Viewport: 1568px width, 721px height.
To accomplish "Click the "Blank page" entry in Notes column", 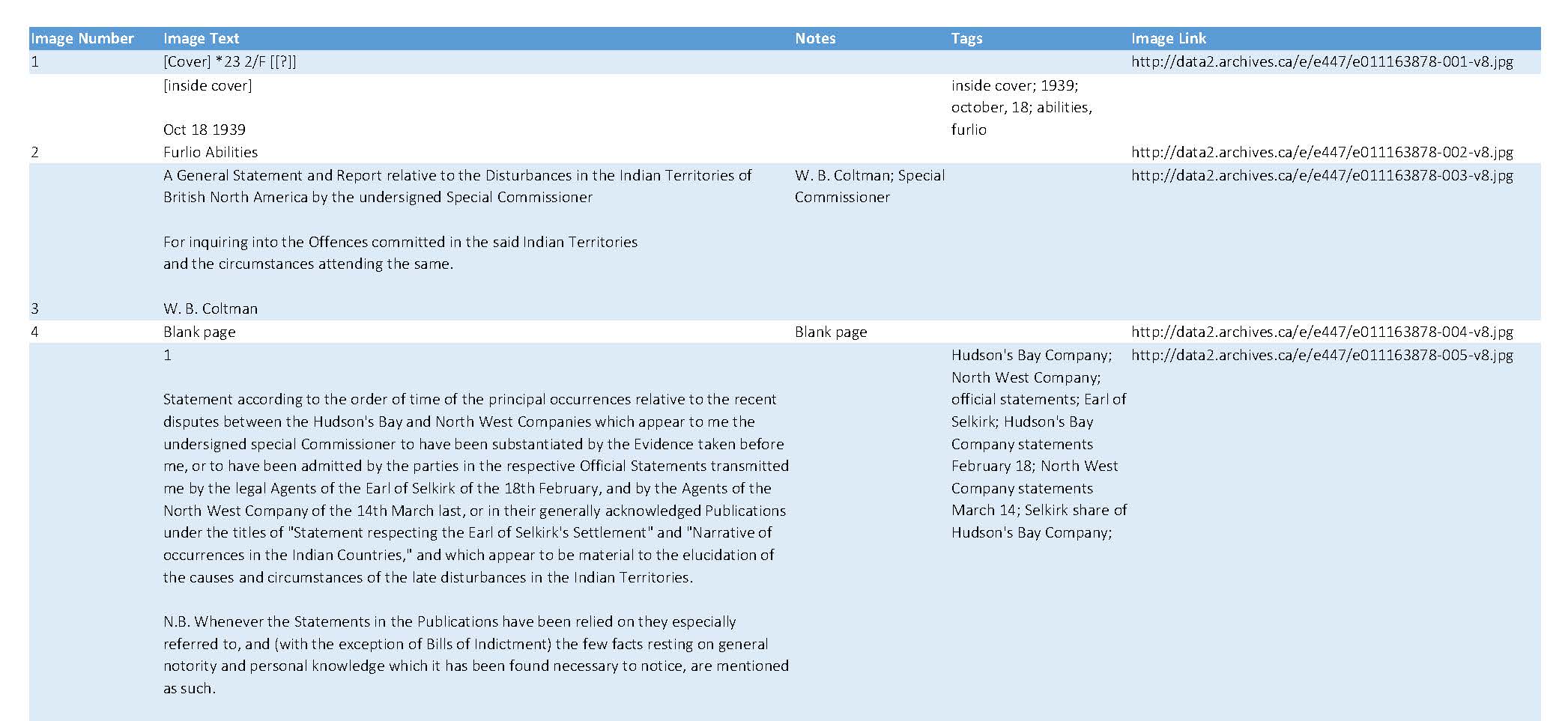I will tap(831, 332).
